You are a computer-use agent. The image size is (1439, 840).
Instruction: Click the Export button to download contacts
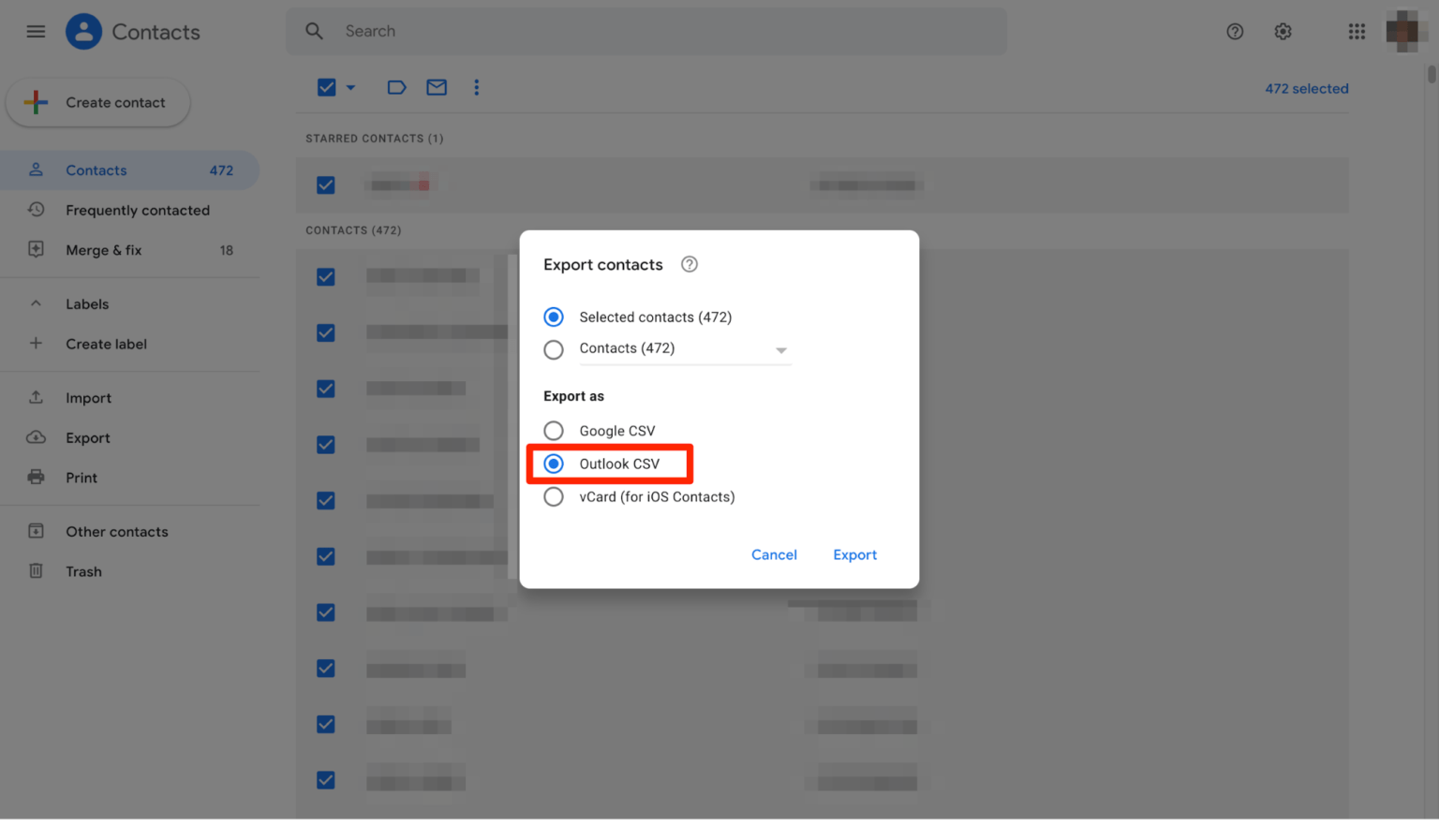[853, 554]
